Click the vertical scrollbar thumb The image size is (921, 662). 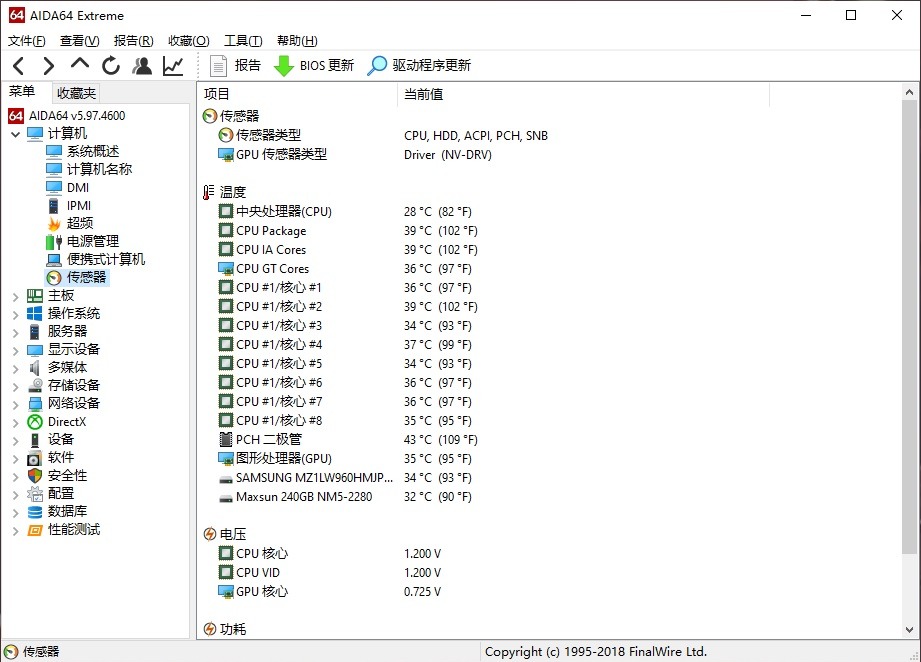coord(909,326)
